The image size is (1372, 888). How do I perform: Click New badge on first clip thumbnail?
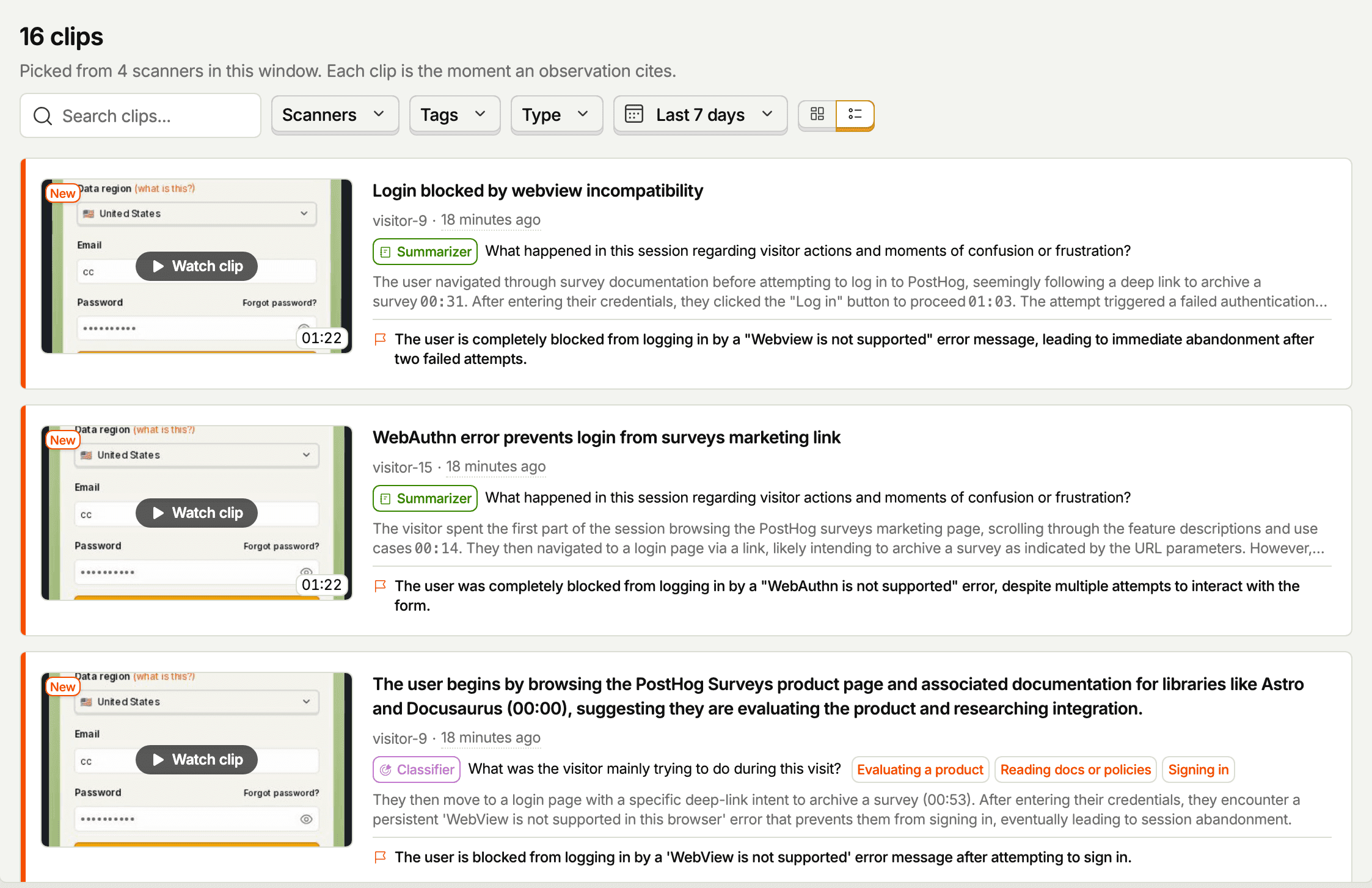click(63, 194)
